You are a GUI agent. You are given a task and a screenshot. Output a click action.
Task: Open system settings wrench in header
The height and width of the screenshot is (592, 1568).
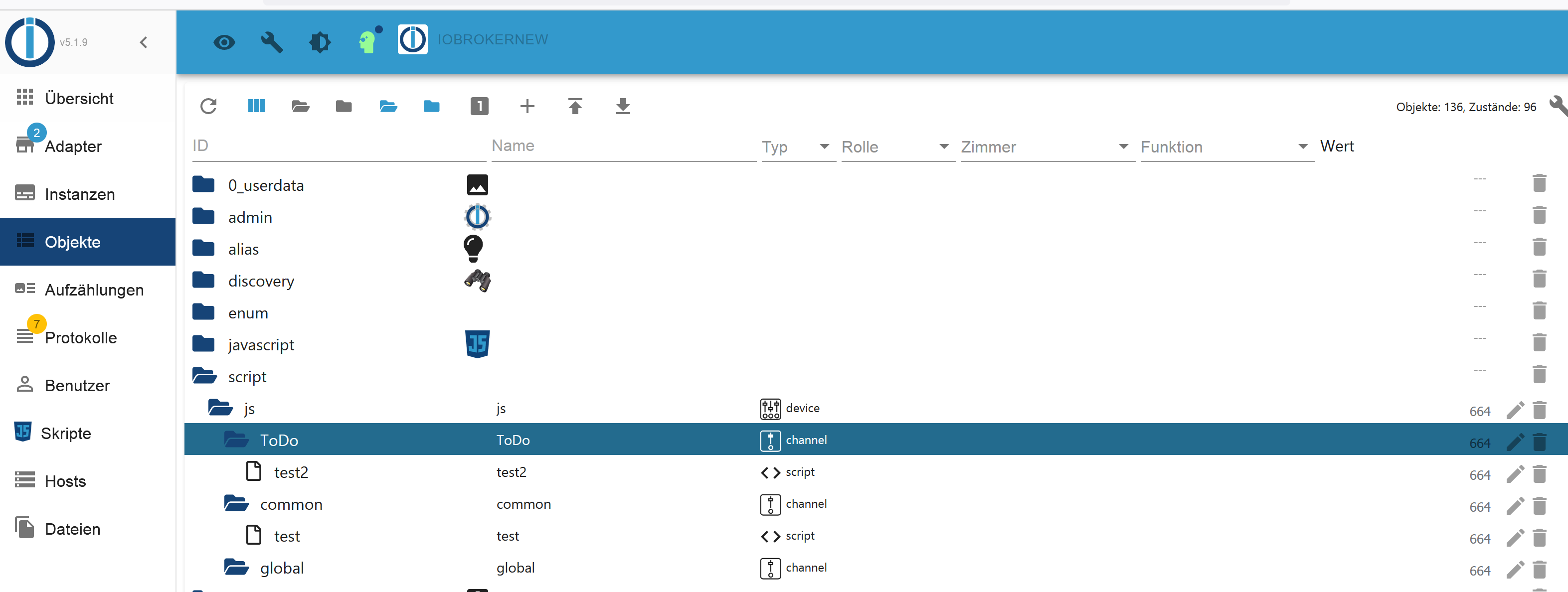(x=272, y=42)
